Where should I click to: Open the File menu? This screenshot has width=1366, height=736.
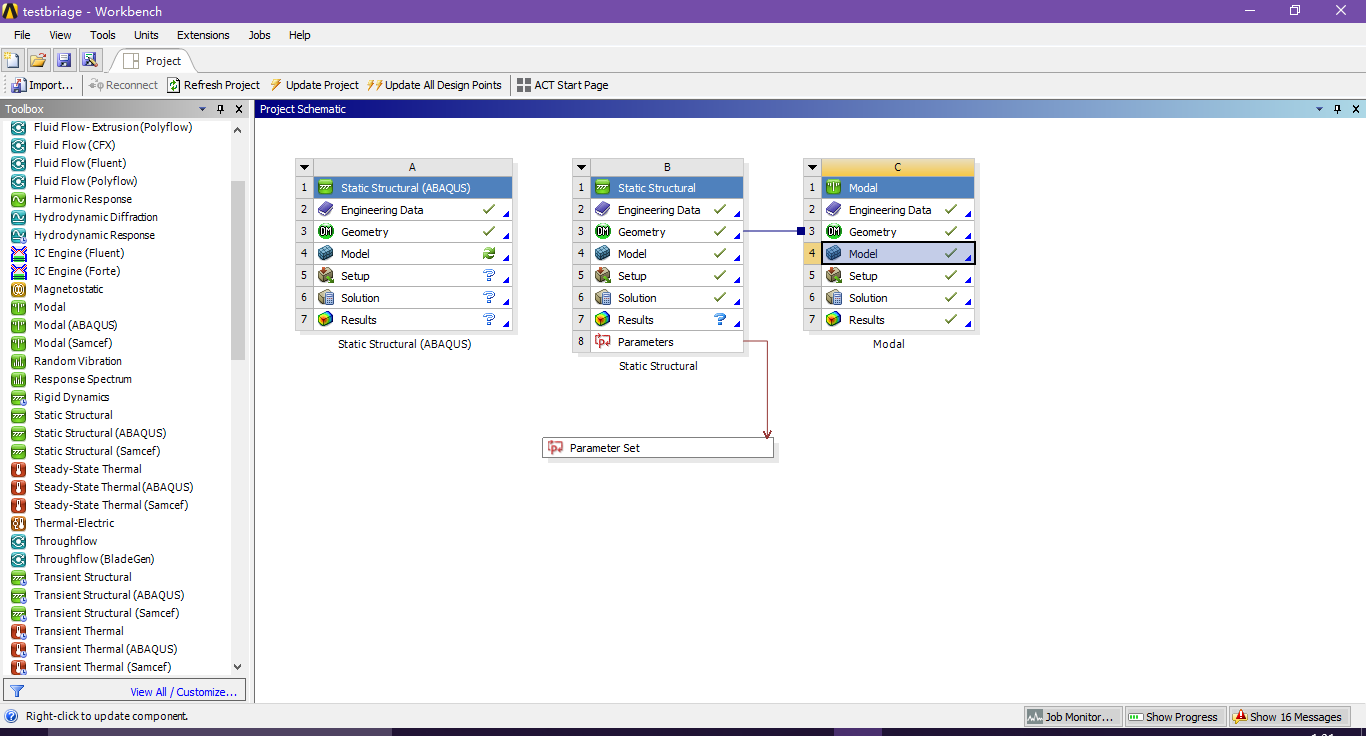tap(22, 35)
